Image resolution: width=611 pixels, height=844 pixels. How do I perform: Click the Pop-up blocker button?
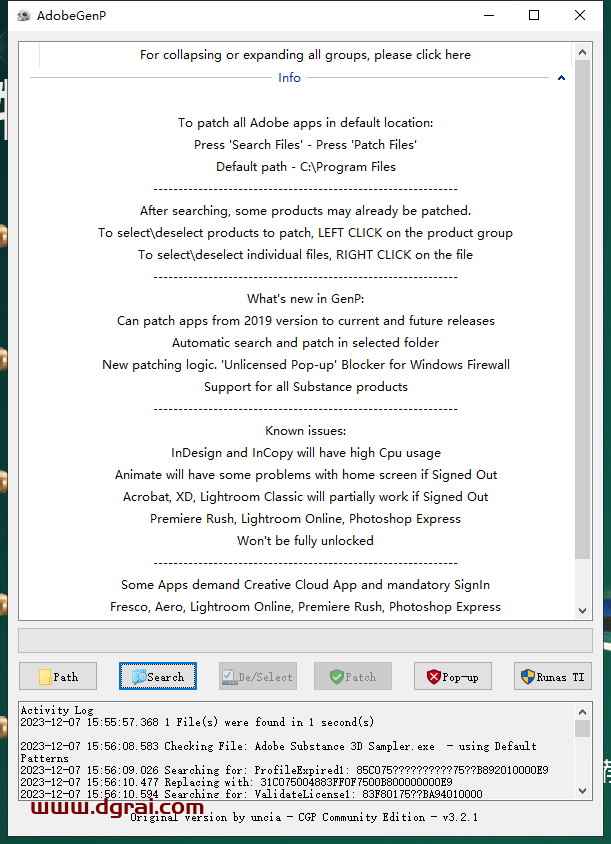pos(453,676)
